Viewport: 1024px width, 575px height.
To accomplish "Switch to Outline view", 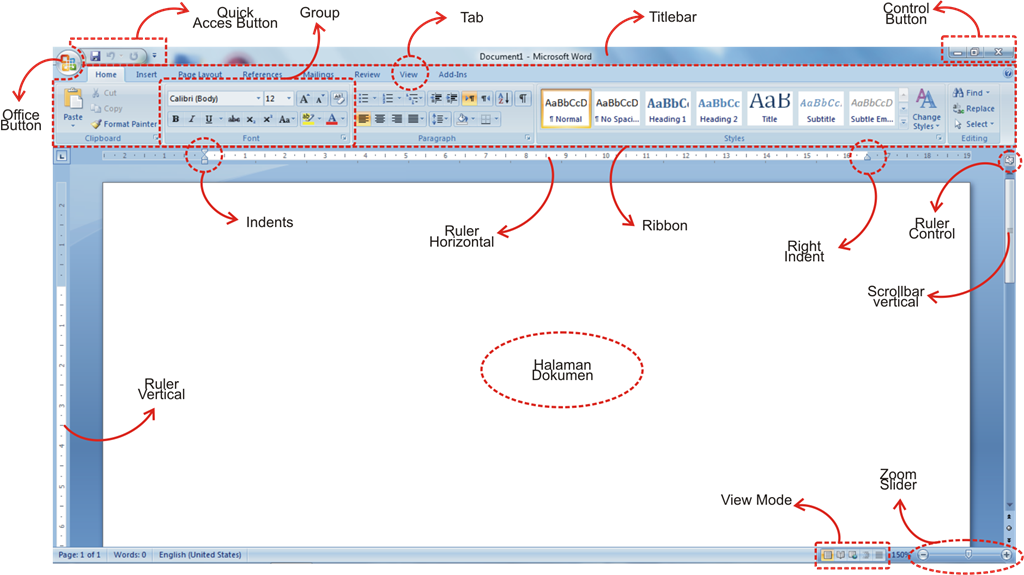I will (x=866, y=555).
